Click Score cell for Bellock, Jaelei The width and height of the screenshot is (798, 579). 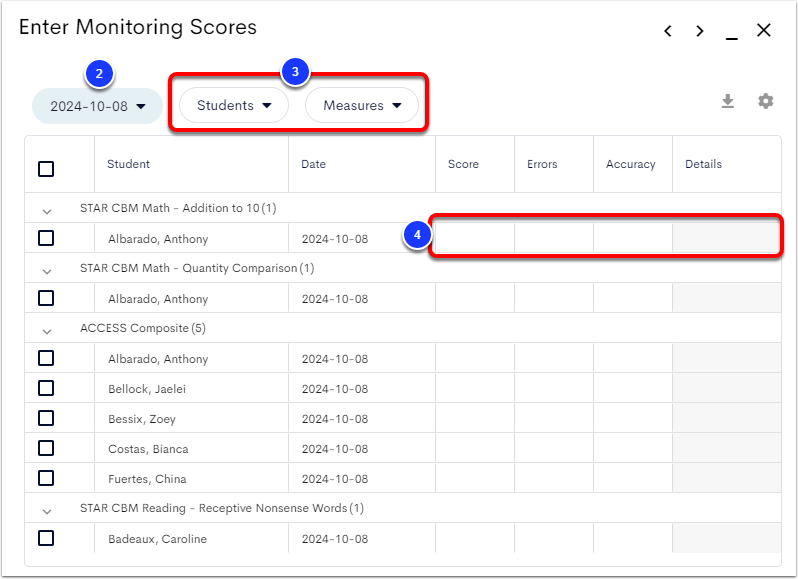475,388
